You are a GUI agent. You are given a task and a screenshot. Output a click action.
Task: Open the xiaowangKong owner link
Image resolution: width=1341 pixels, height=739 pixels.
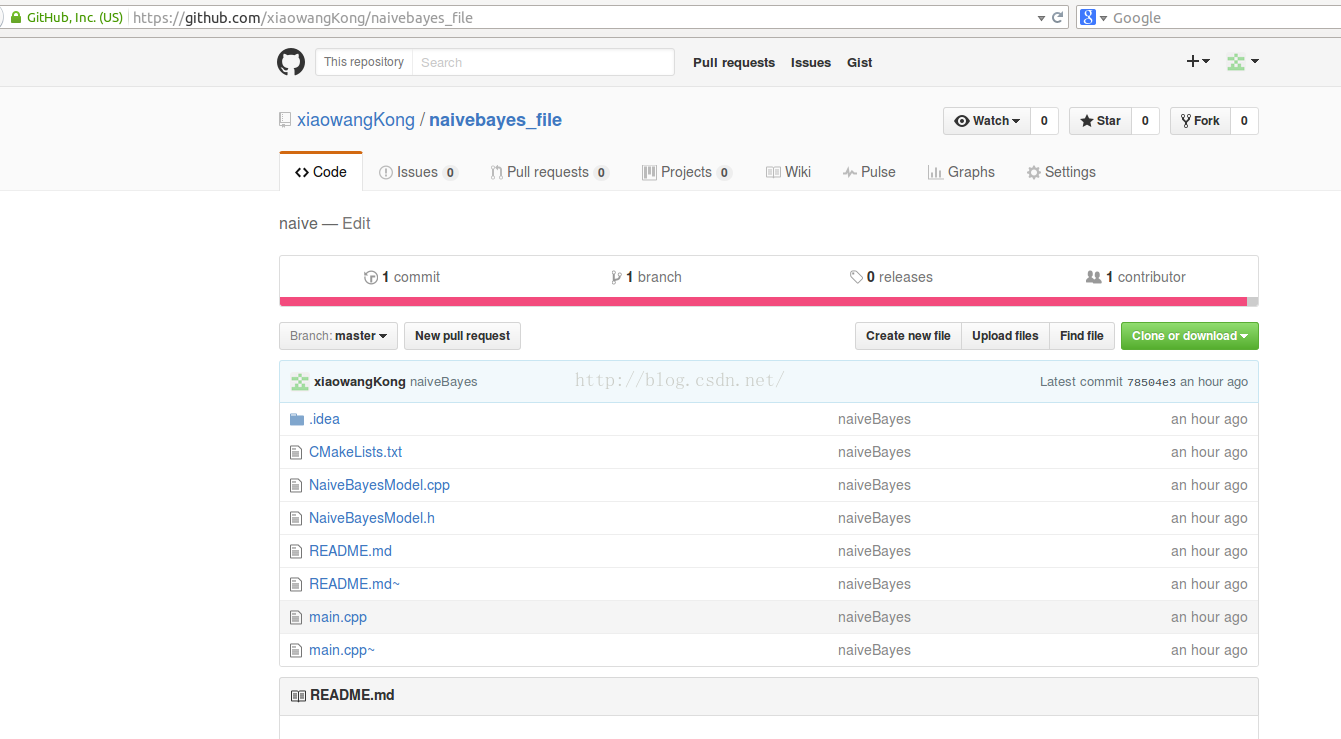coord(356,120)
